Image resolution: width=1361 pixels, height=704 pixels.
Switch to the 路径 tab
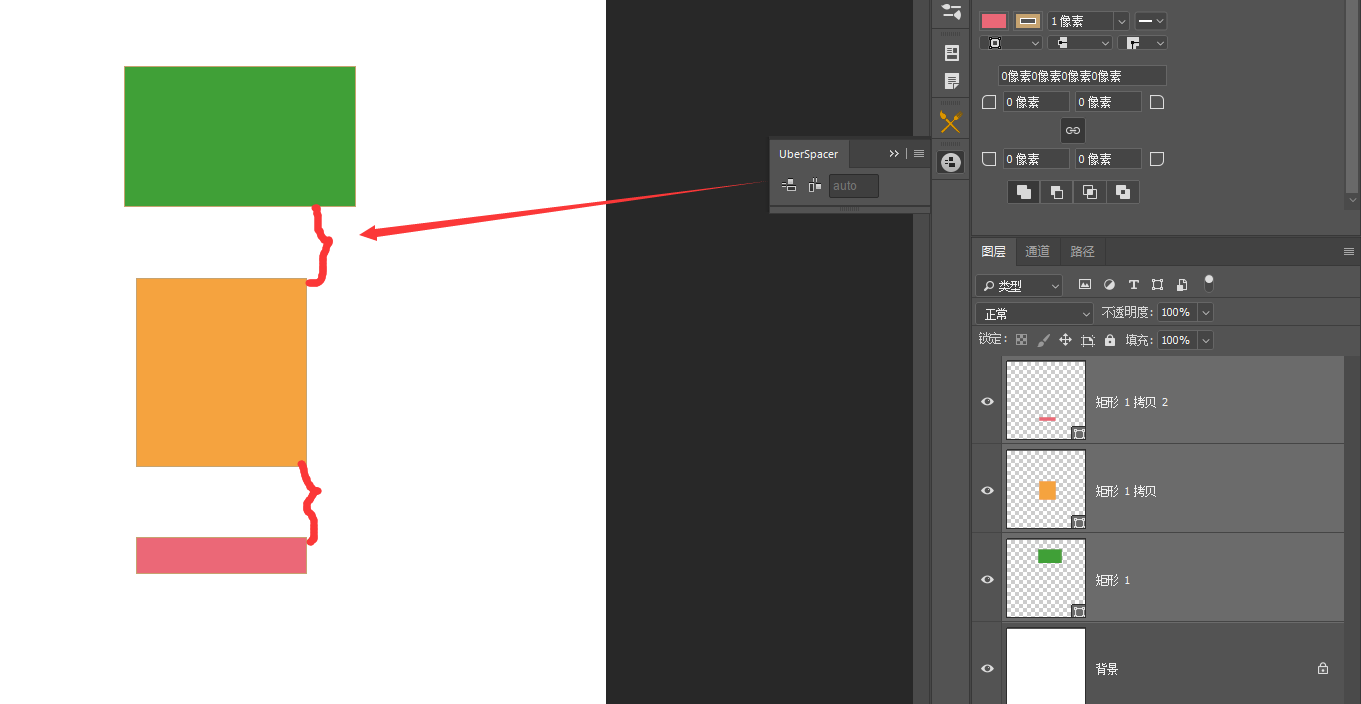[x=1083, y=252]
